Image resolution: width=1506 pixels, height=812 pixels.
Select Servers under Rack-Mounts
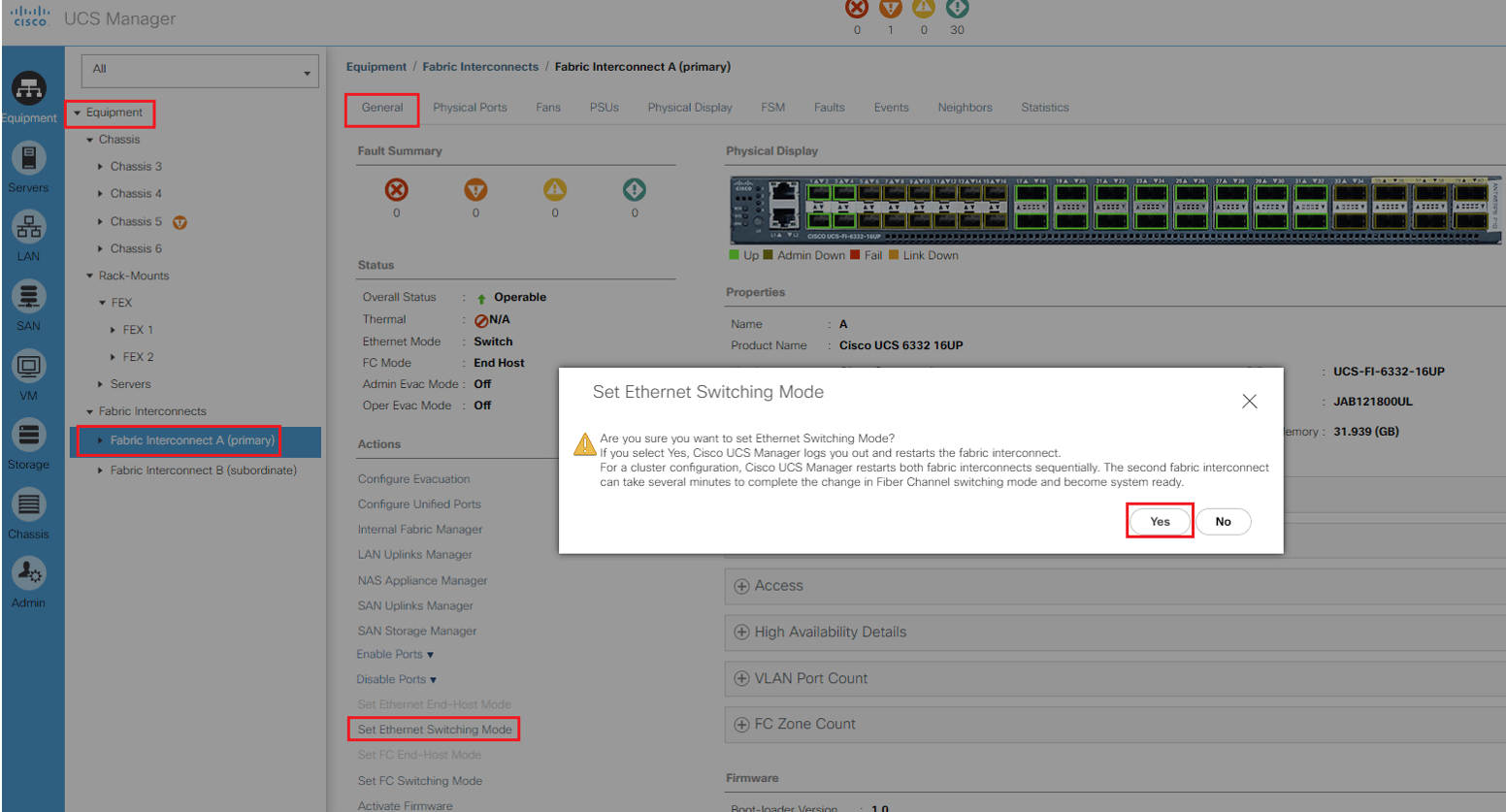130,385
